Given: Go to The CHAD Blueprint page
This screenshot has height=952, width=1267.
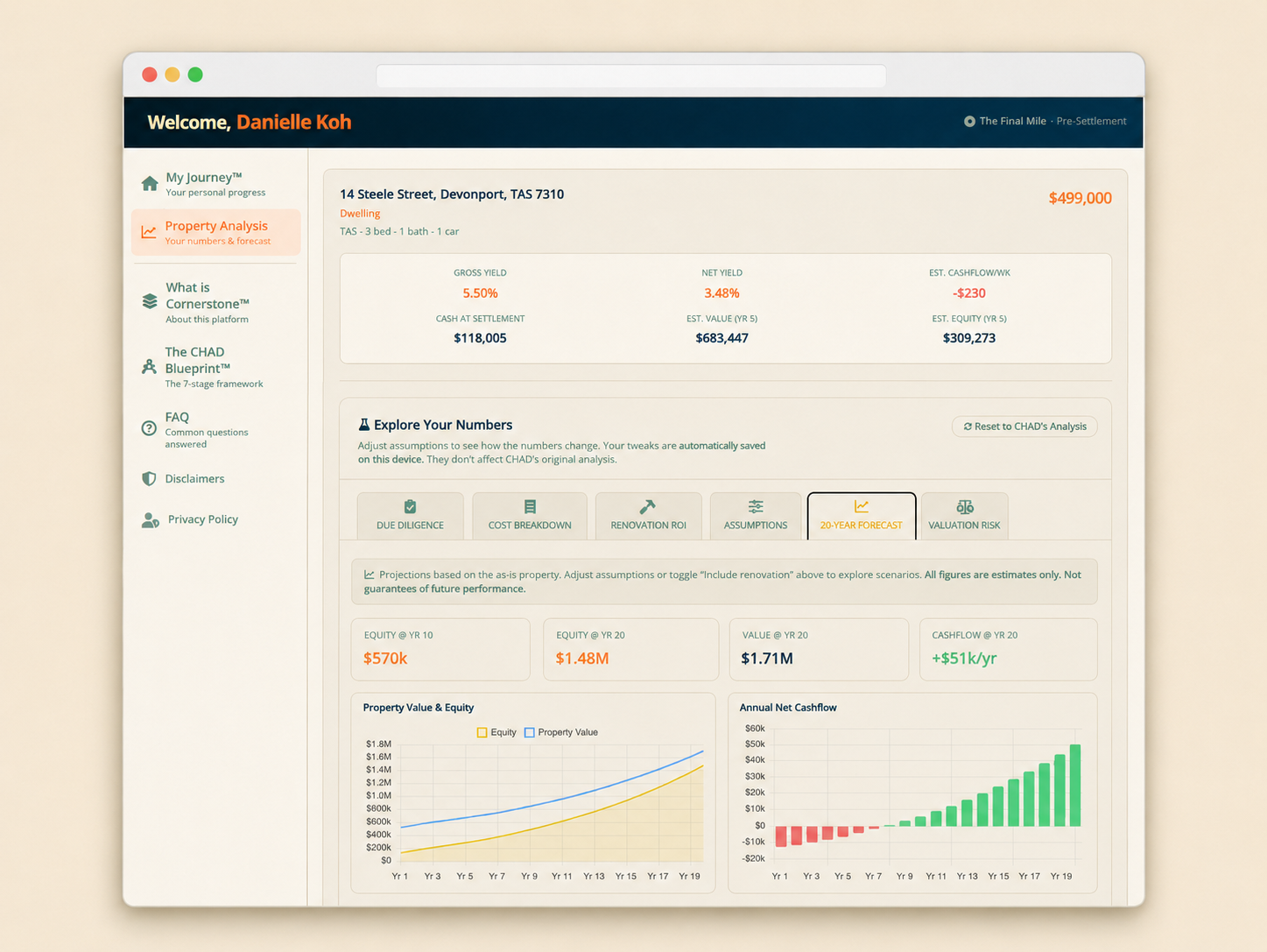Looking at the screenshot, I should click(x=215, y=367).
